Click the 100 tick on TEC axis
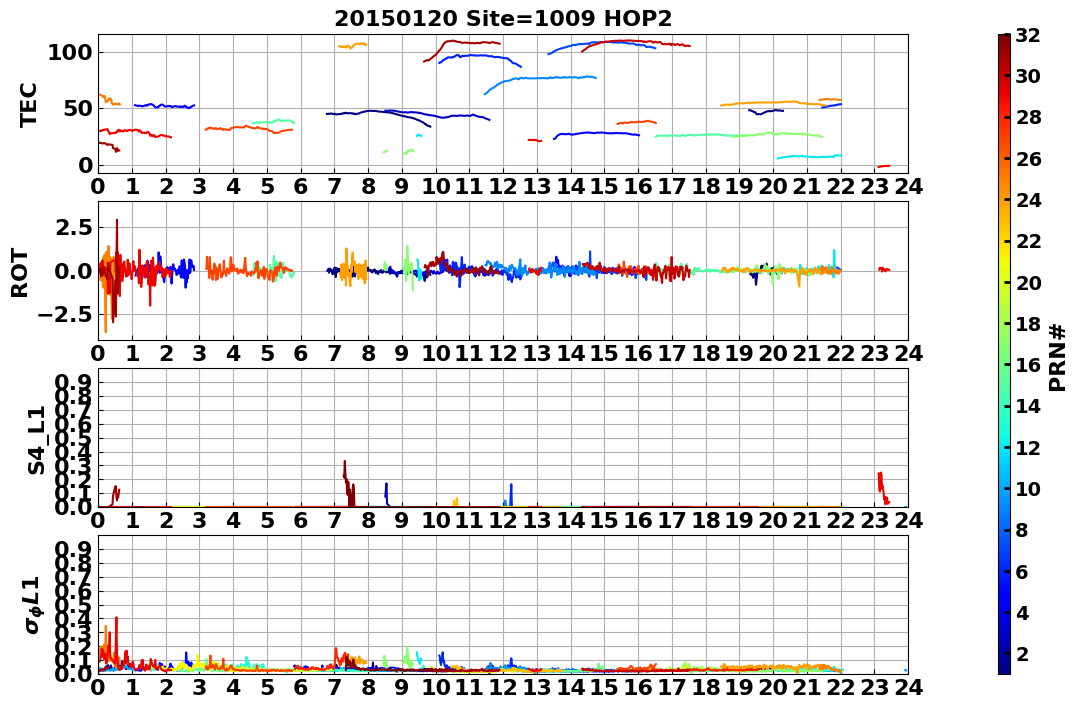The height and width of the screenshot is (709, 1077). pyautogui.click(x=71, y=53)
